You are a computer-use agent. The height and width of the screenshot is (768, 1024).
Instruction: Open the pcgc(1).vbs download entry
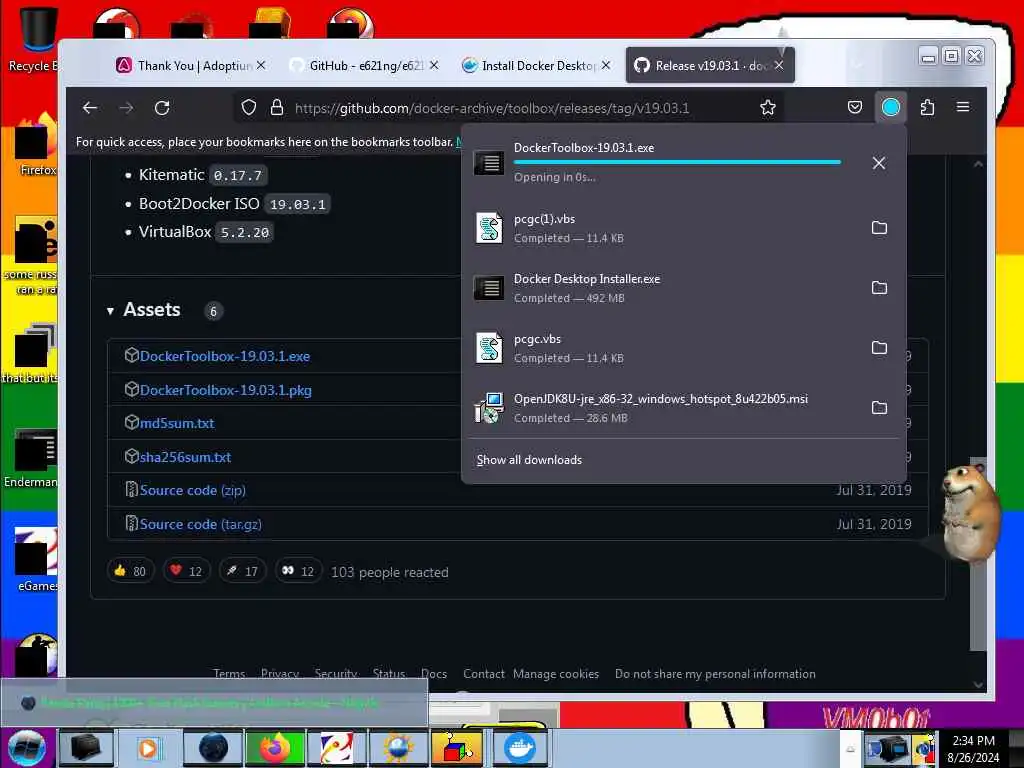pyautogui.click(x=660, y=228)
